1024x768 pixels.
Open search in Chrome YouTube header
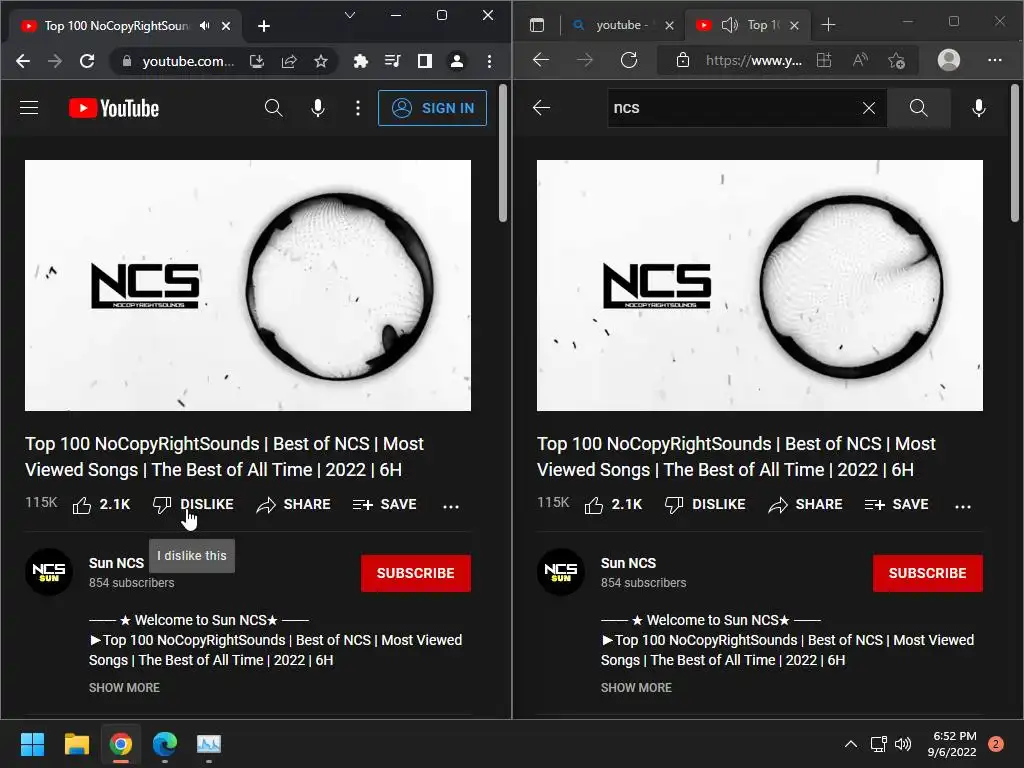(x=274, y=108)
